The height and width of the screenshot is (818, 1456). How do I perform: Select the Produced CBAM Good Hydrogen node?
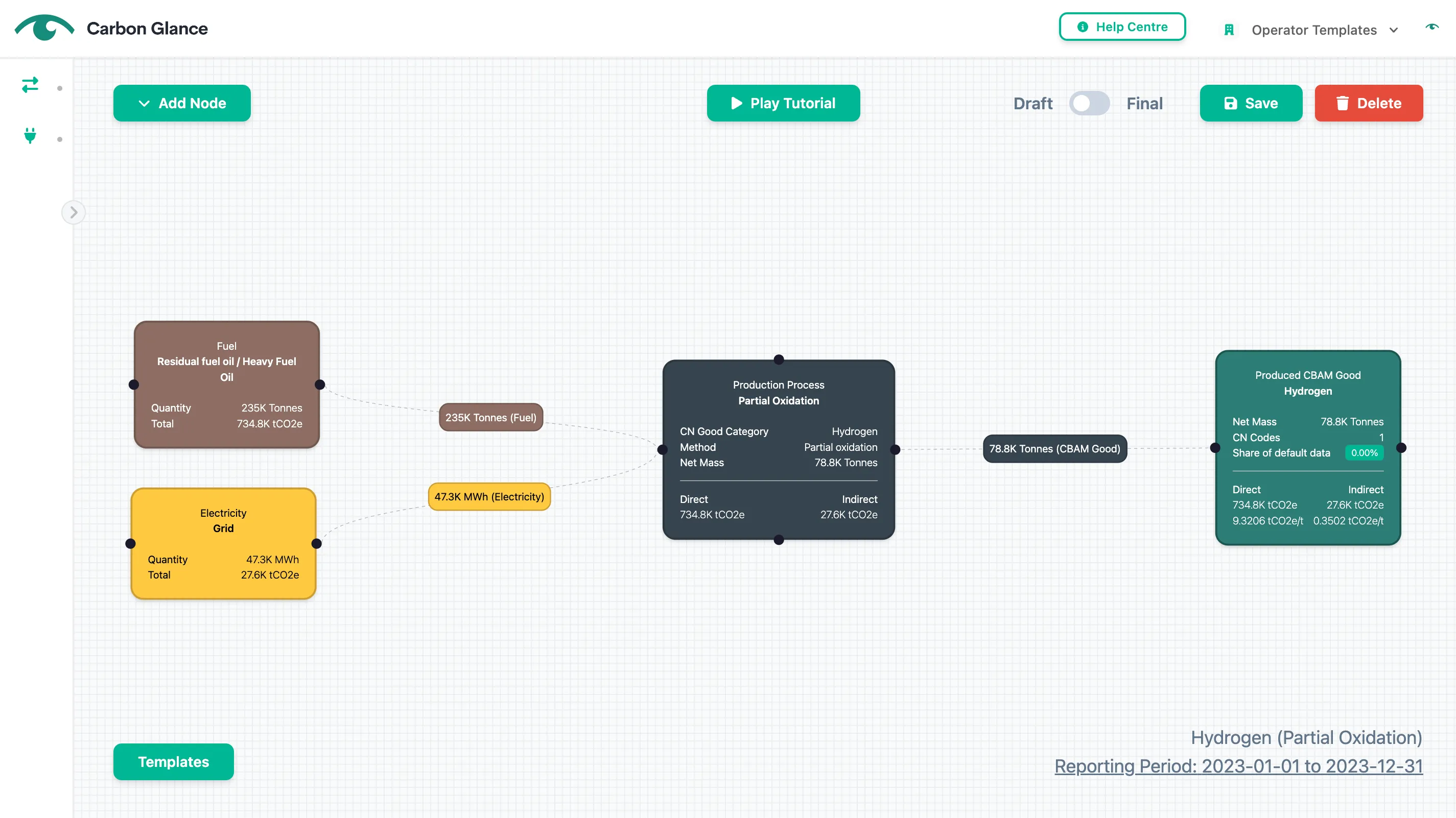[x=1308, y=448]
